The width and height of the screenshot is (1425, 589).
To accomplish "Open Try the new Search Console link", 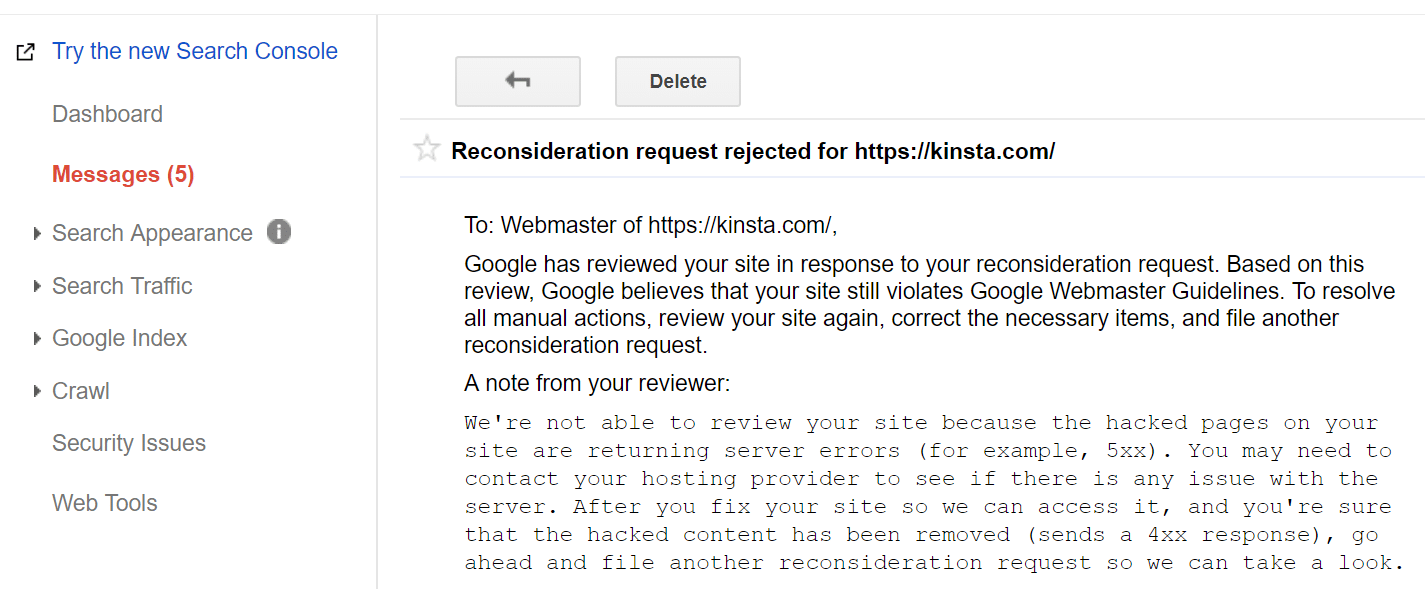I will (194, 50).
